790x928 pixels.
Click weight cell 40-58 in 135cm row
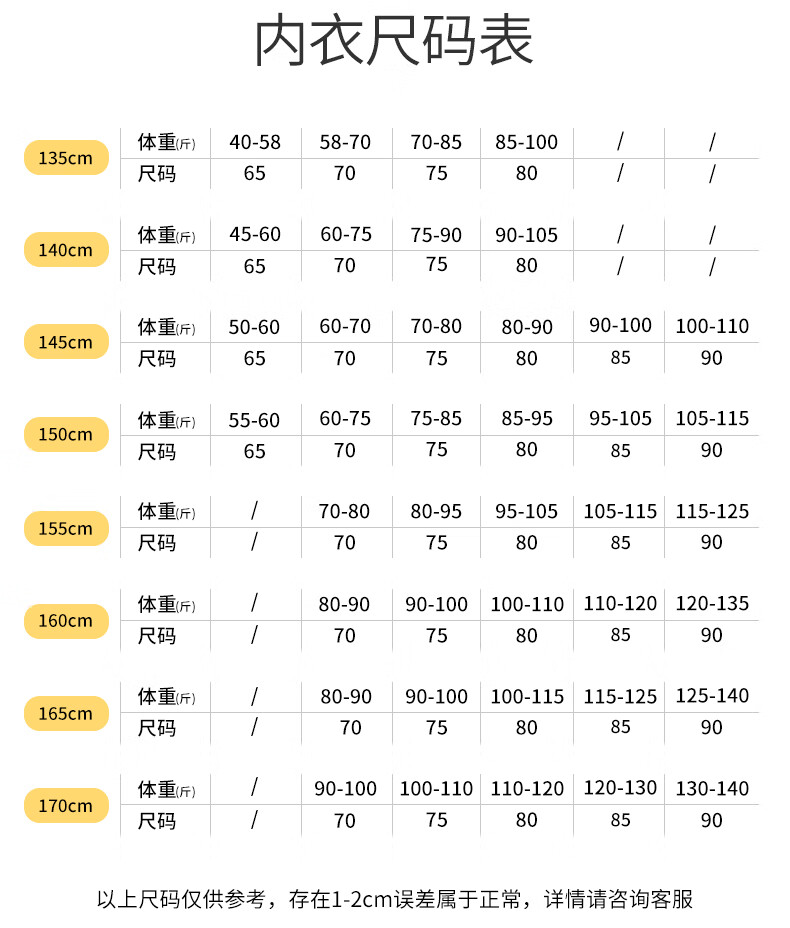(x=255, y=142)
